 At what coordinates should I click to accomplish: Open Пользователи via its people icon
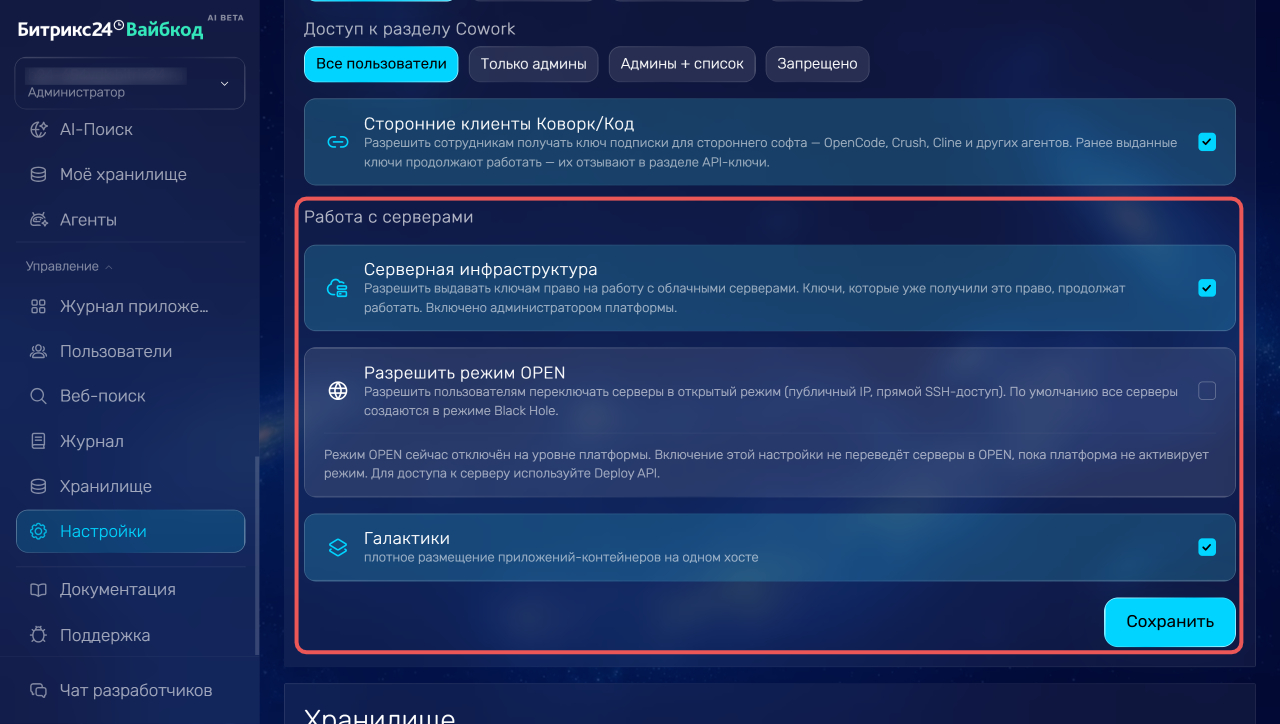tap(39, 351)
